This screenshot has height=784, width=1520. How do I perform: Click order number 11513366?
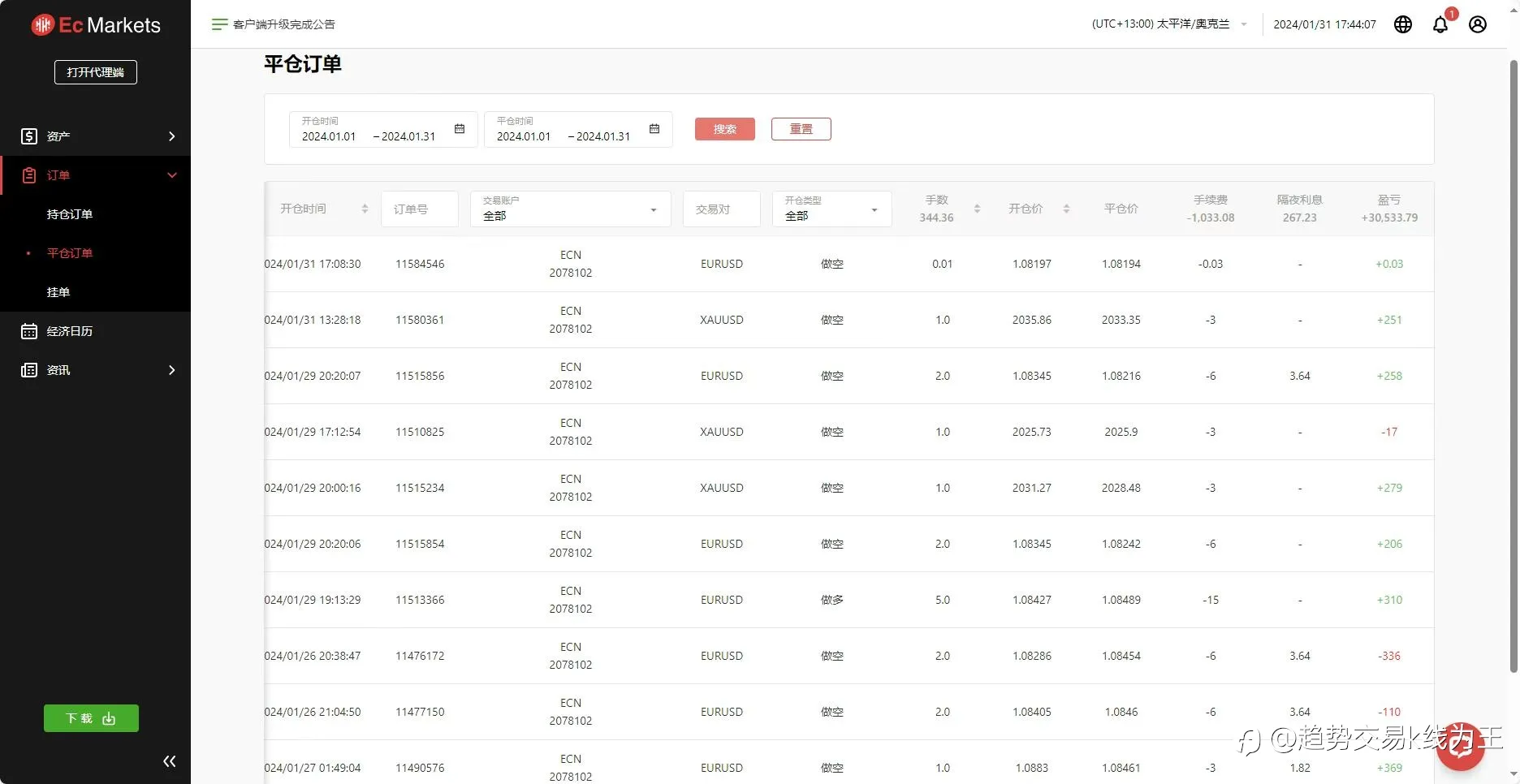pyautogui.click(x=420, y=600)
